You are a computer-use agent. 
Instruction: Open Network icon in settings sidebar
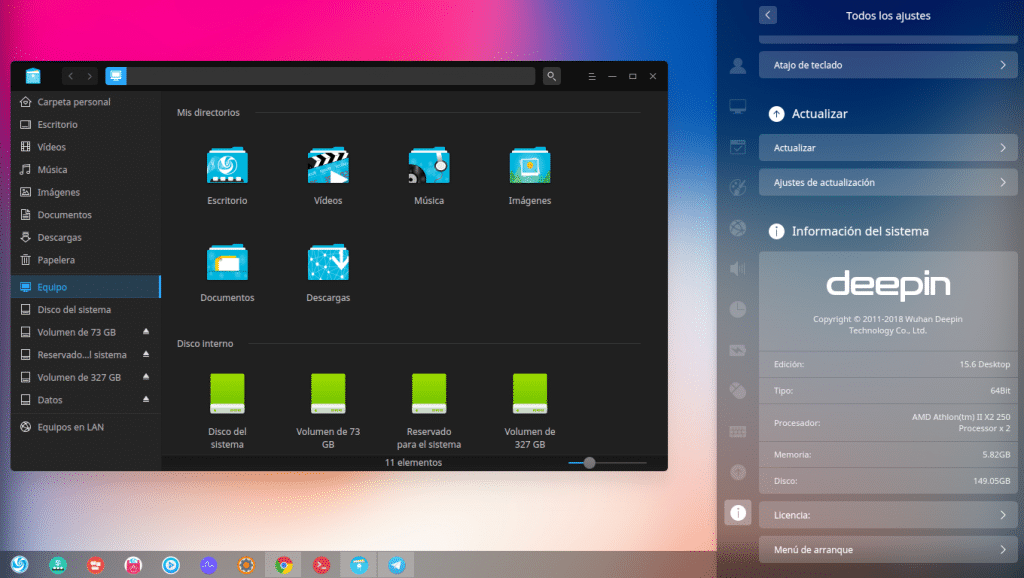coord(738,229)
